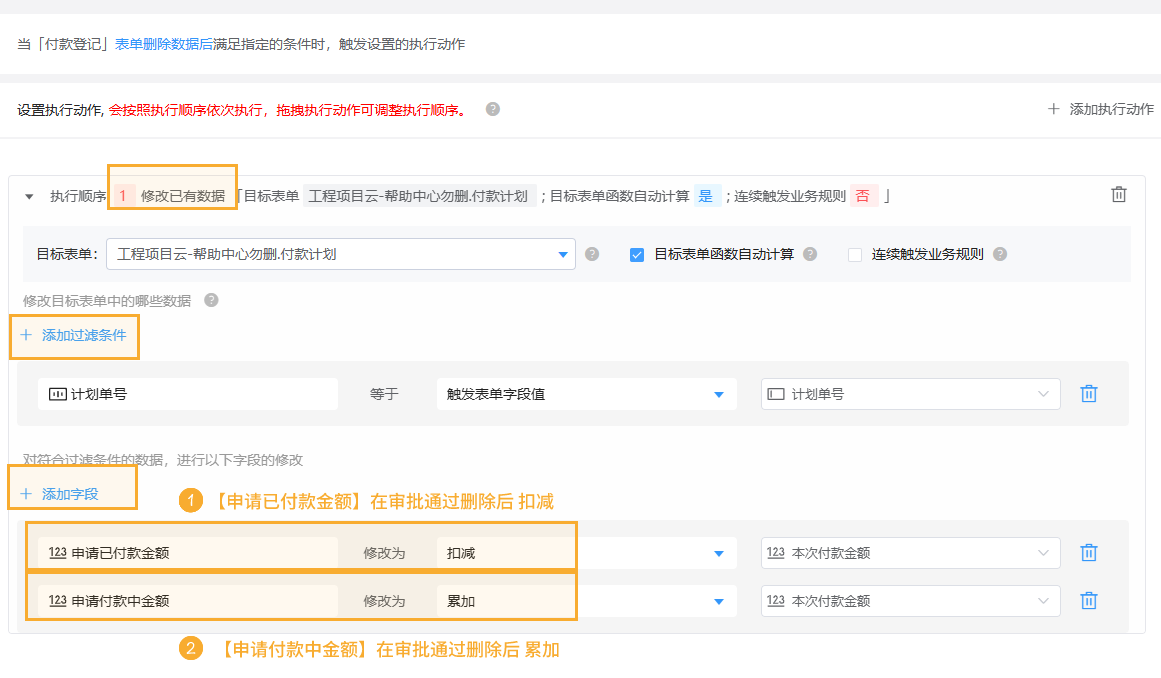This screenshot has height=678, width=1161.
Task: Delete the 计划单号 filter condition row
Action: (1089, 394)
